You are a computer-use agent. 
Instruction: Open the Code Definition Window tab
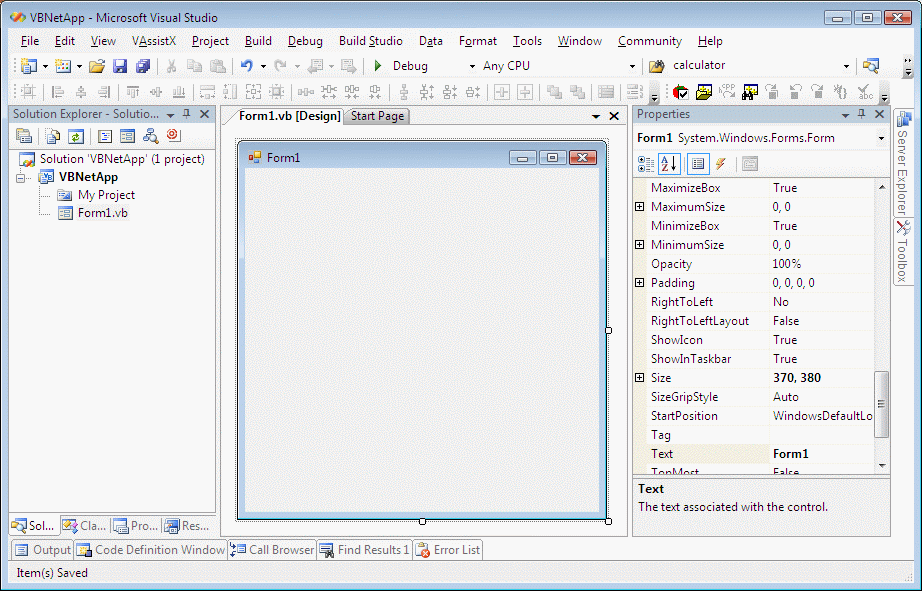tap(151, 550)
